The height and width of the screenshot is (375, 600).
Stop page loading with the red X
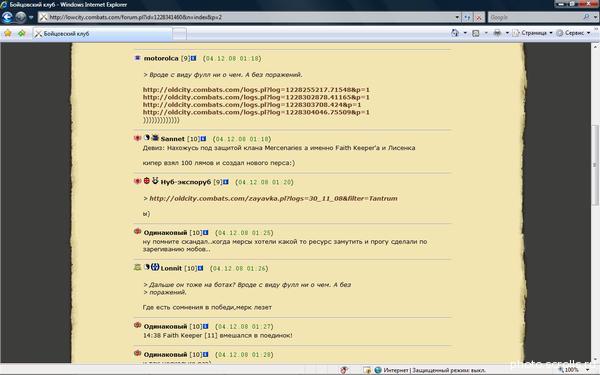point(479,17)
